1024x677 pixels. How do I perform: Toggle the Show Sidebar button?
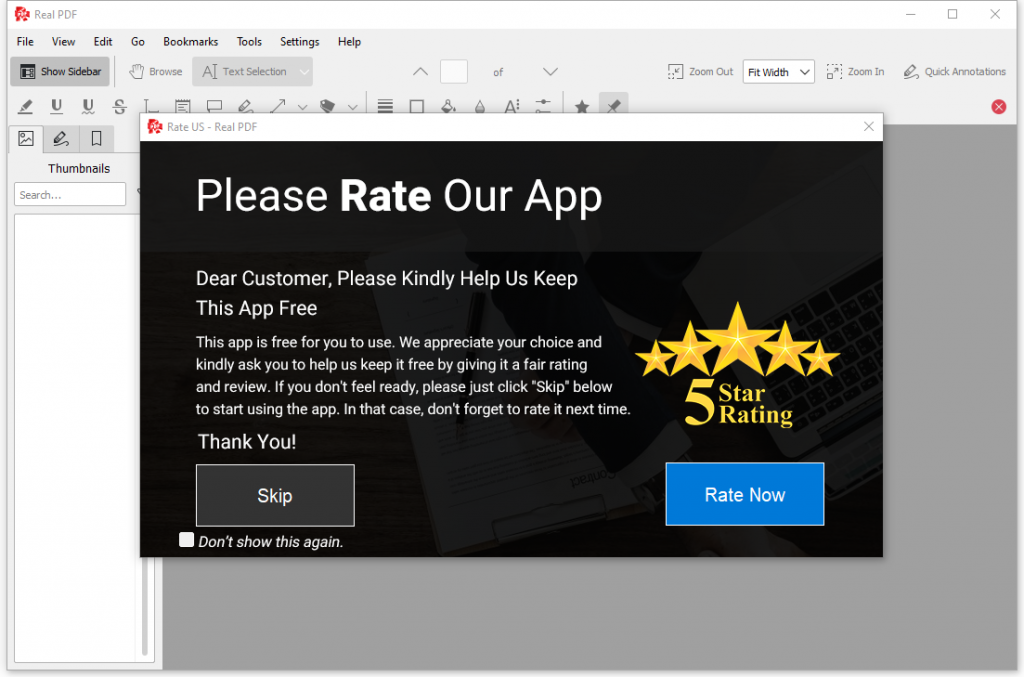(61, 72)
